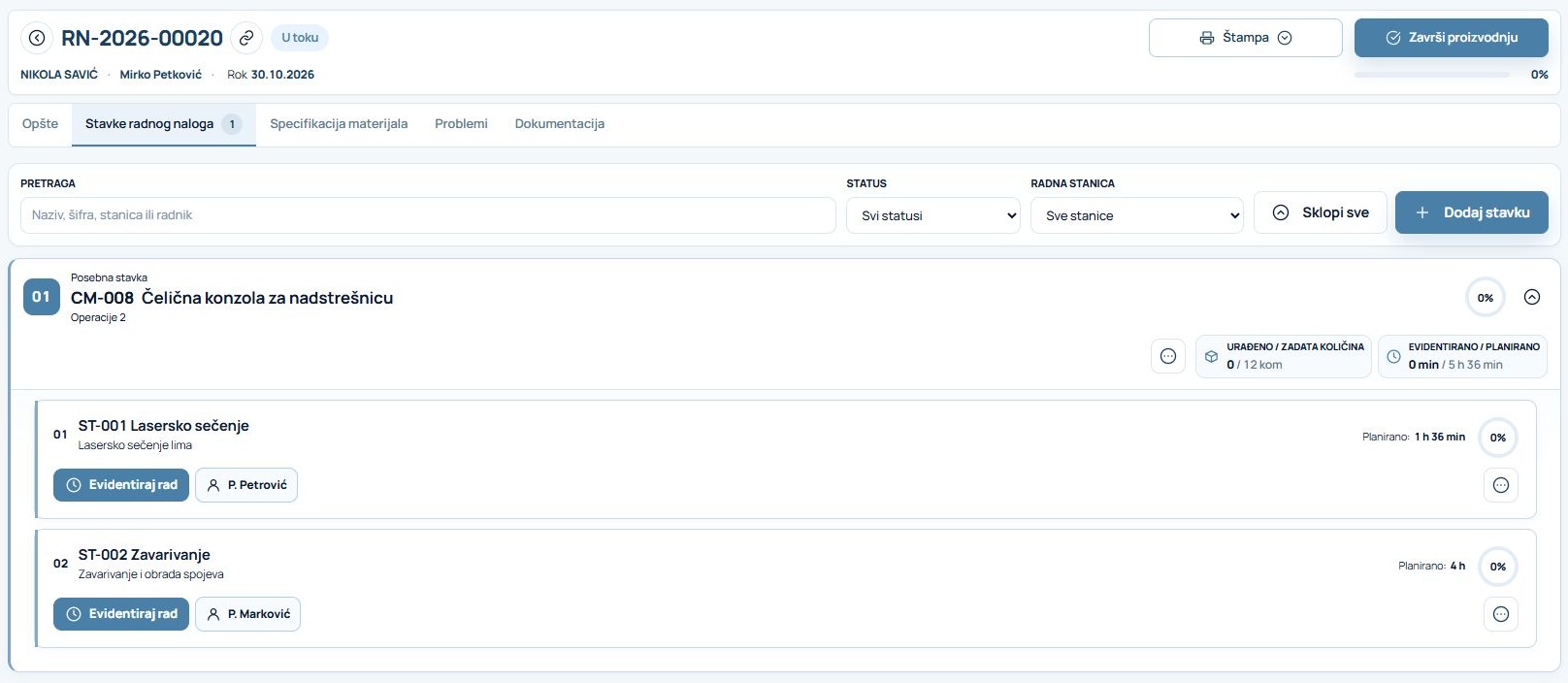Viewport: 1568px width, 683px height.
Task: Click the P. Marković worker chip
Action: pyautogui.click(x=248, y=614)
